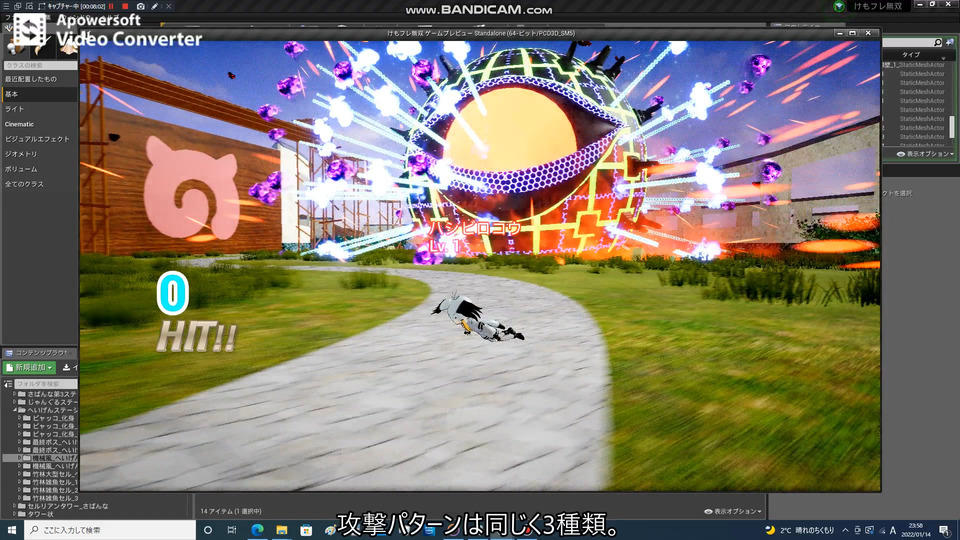This screenshot has width=960, height=540.
Task: Expand the 竹林雑魚セル_2 folder arrow
Action: [x=20, y=490]
